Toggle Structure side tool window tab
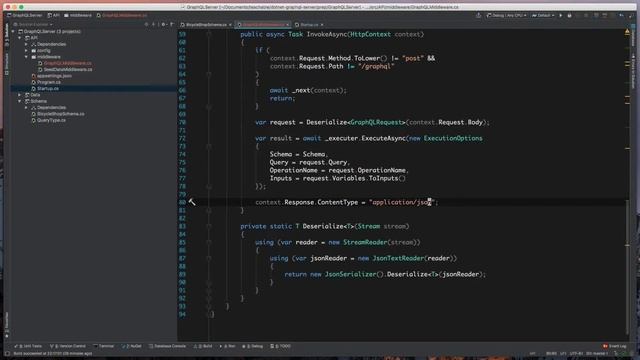Viewport: 640px width, 360px height. point(7,64)
